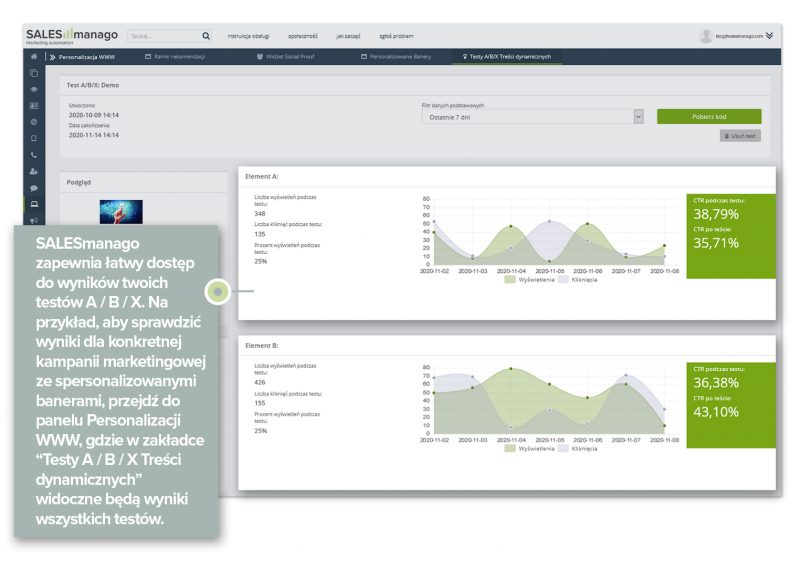Click the 35,71% CTR value
800x561 pixels.
716,243
